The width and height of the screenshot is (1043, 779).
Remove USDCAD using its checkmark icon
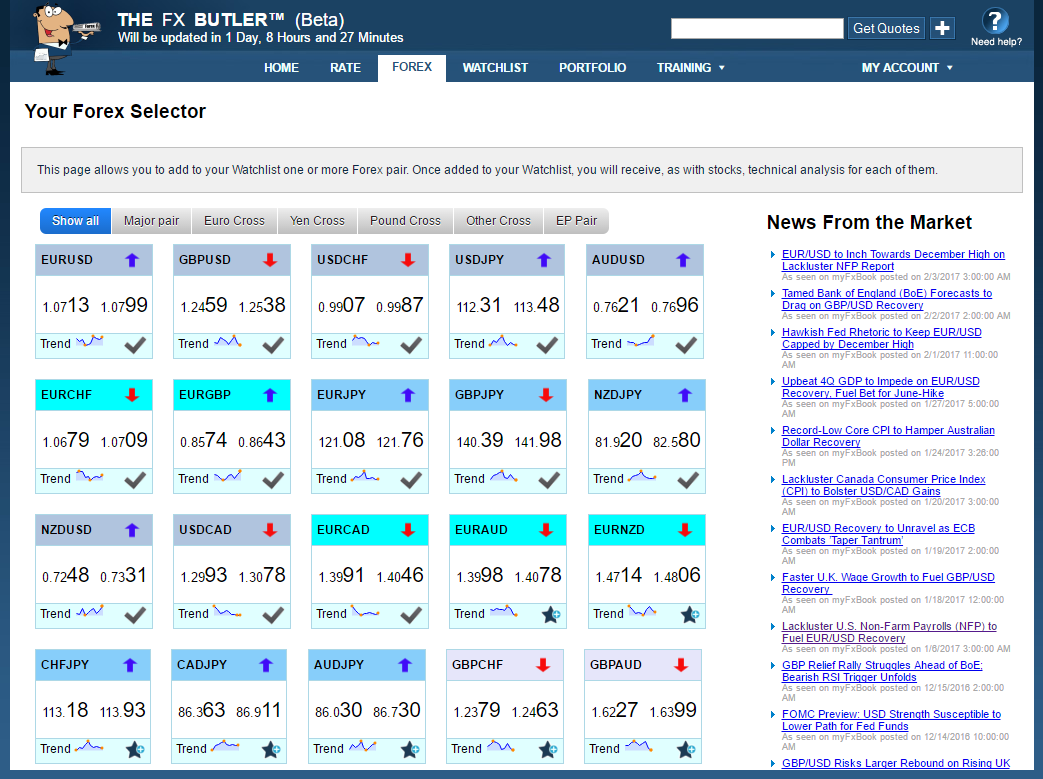273,615
